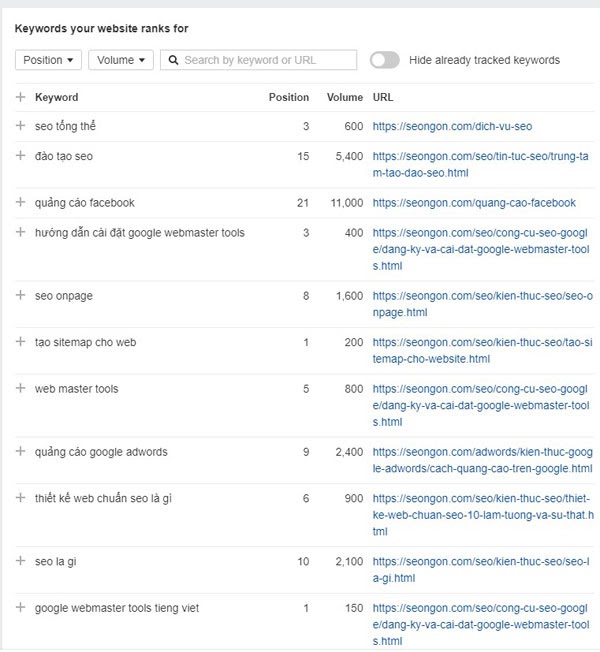Click plus icon next to 'seo onpage'

[20, 295]
